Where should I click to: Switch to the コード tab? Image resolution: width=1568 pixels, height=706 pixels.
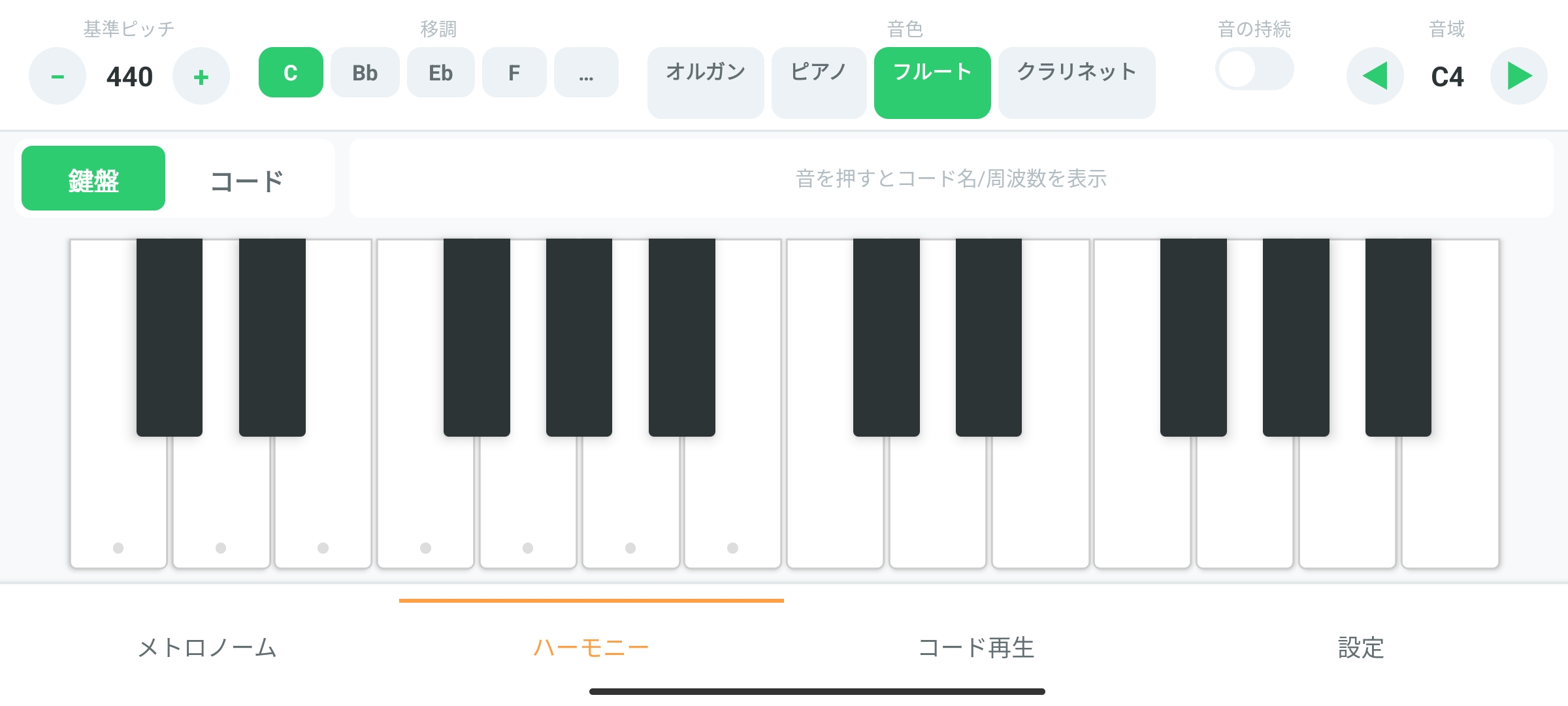pyautogui.click(x=246, y=178)
